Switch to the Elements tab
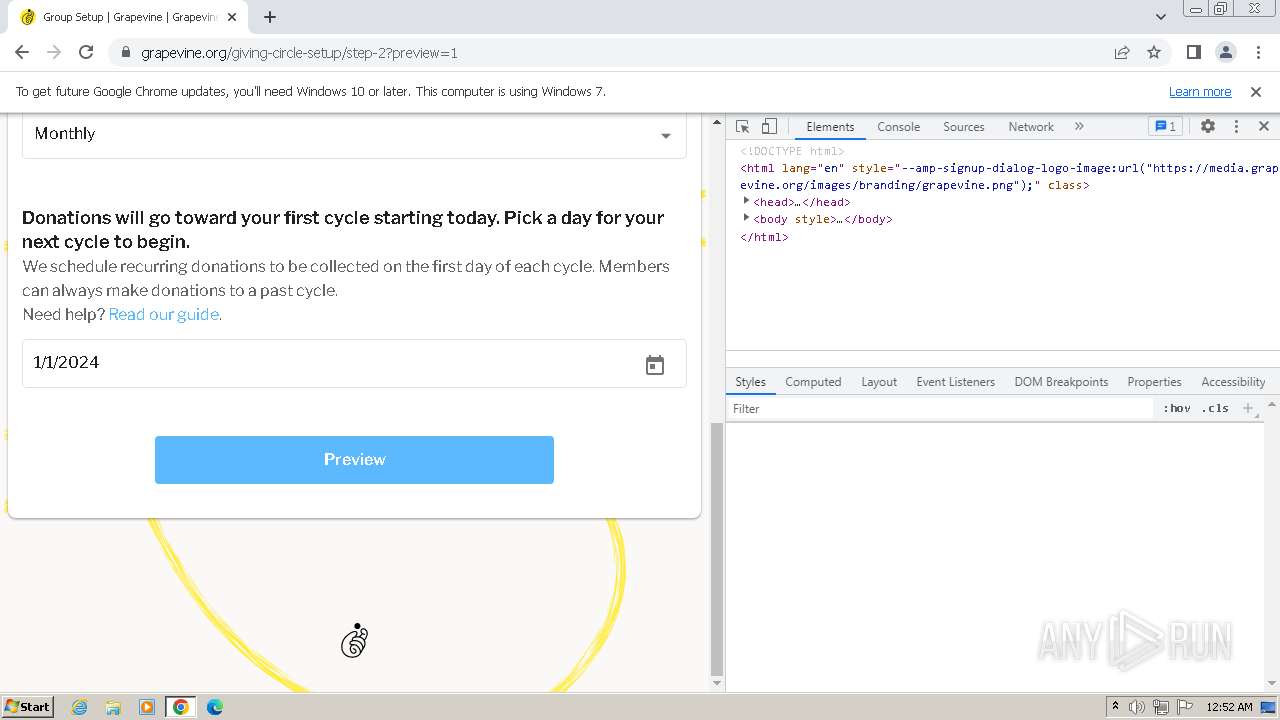This screenshot has width=1280, height=720. pos(830,127)
